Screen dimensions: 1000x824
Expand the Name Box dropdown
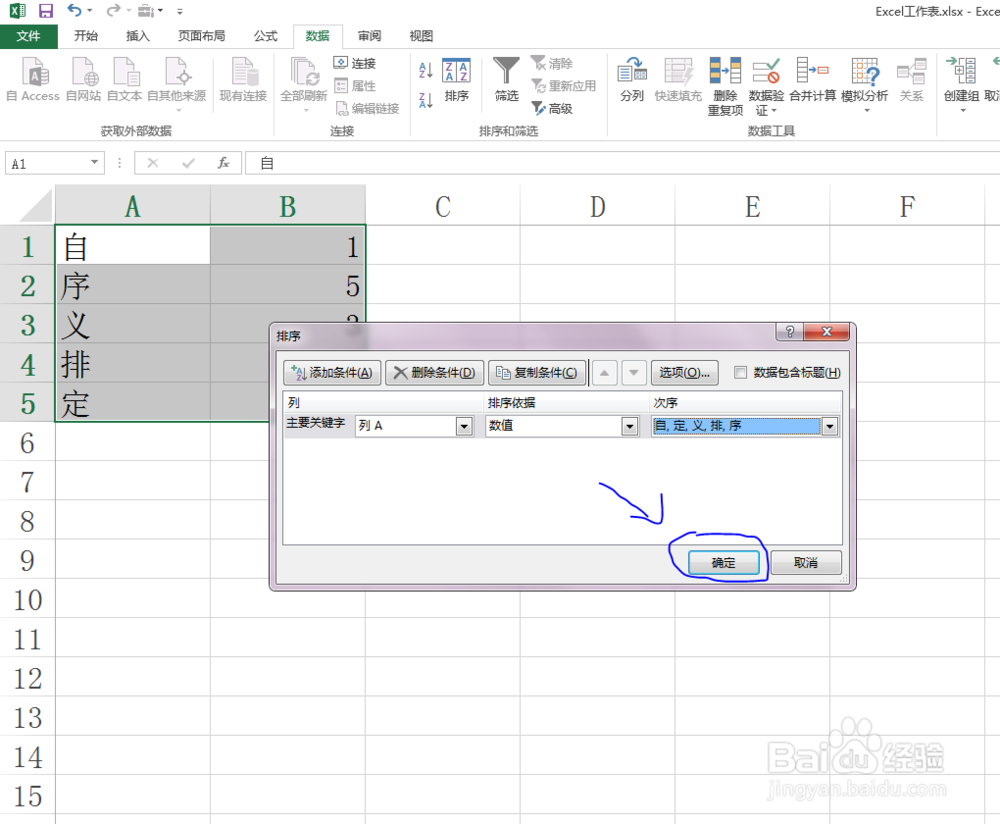point(94,163)
